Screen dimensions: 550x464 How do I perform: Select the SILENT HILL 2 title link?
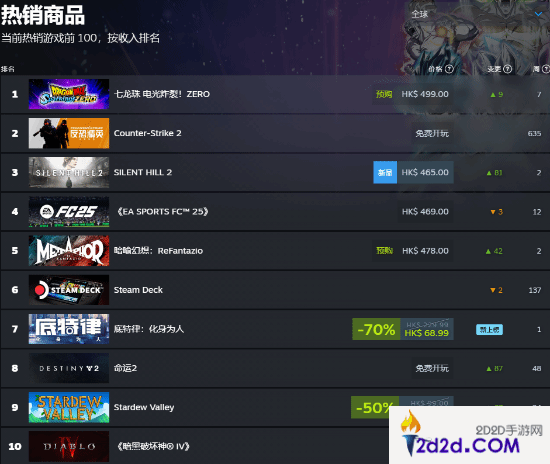[x=143, y=173]
